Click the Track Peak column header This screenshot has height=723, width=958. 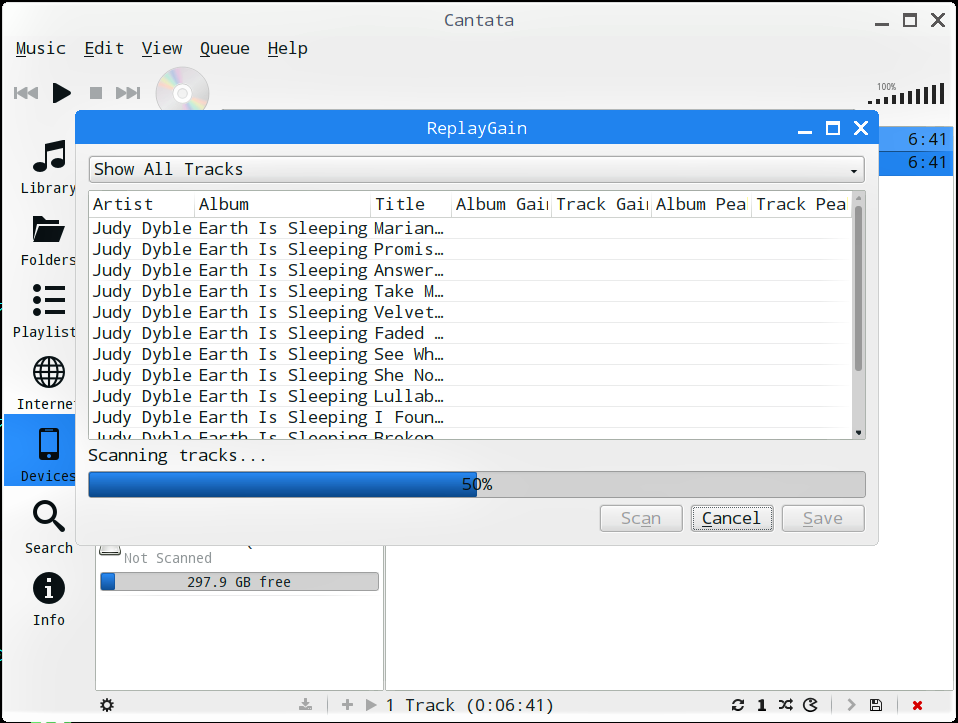[800, 204]
